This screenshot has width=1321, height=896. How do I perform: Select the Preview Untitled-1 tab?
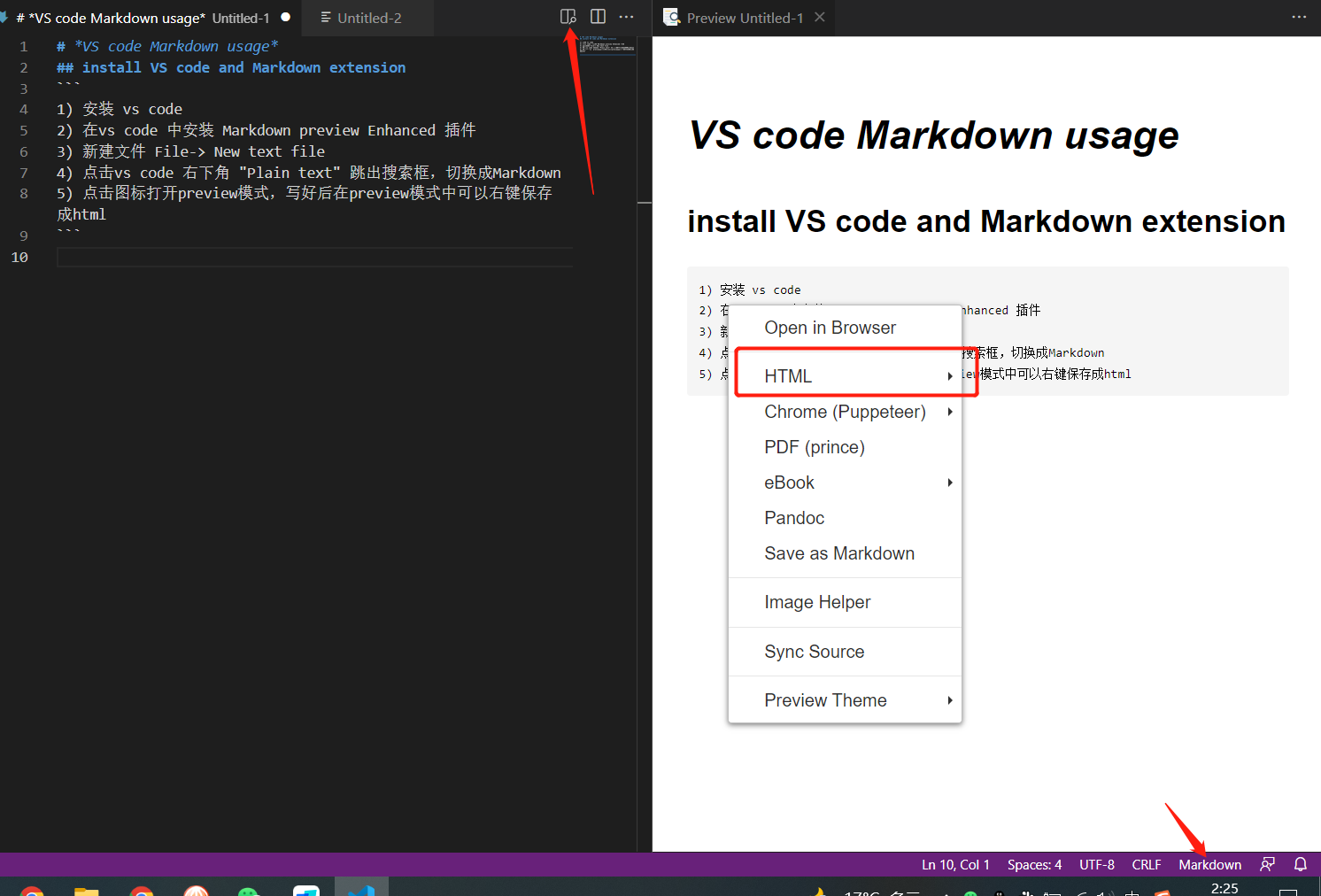click(x=744, y=18)
